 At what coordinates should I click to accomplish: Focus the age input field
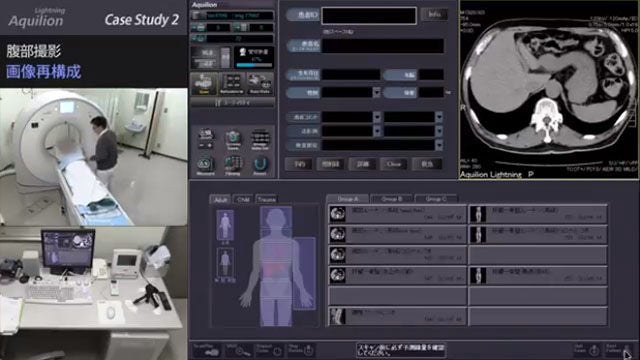[431, 75]
